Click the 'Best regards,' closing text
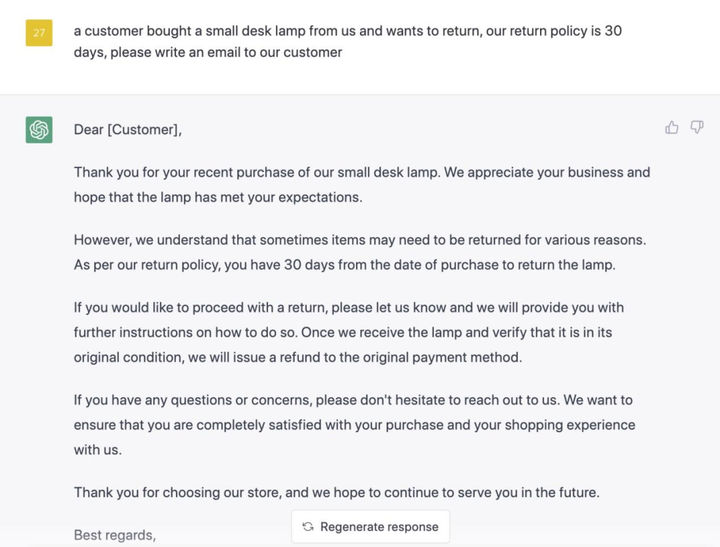This screenshot has width=720, height=547. 115,535
